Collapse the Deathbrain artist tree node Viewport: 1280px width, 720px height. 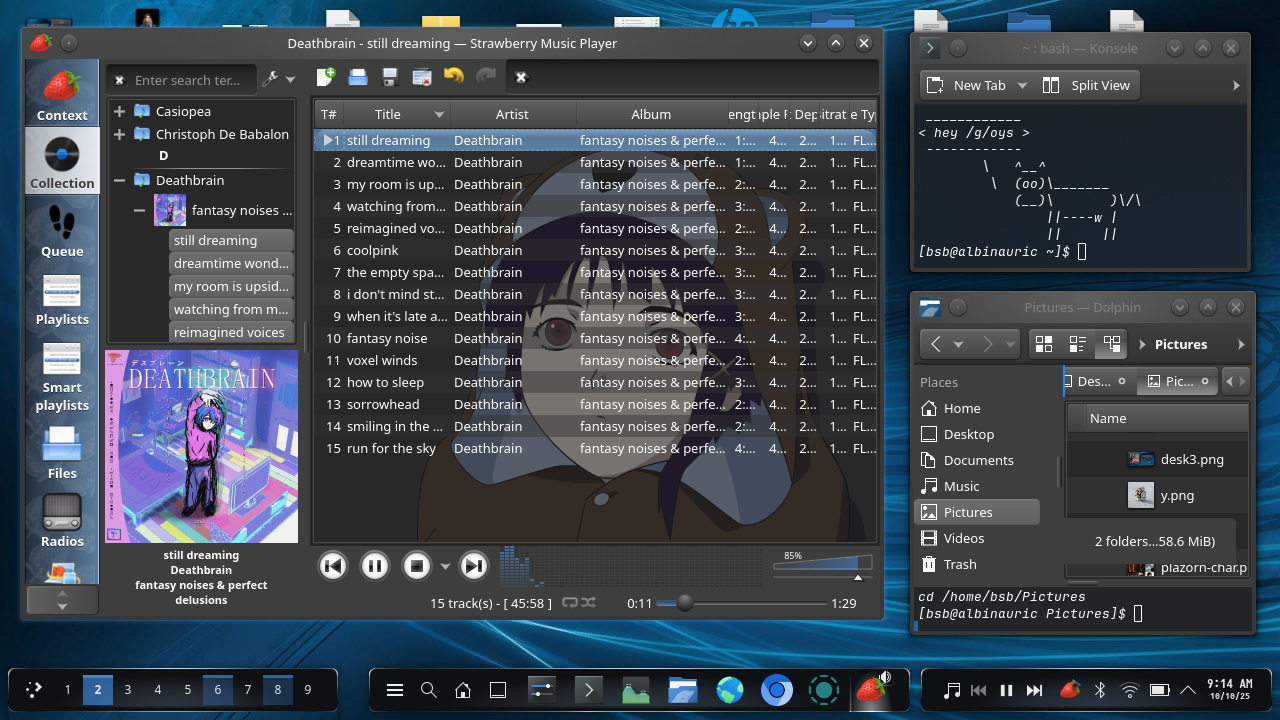pos(119,180)
